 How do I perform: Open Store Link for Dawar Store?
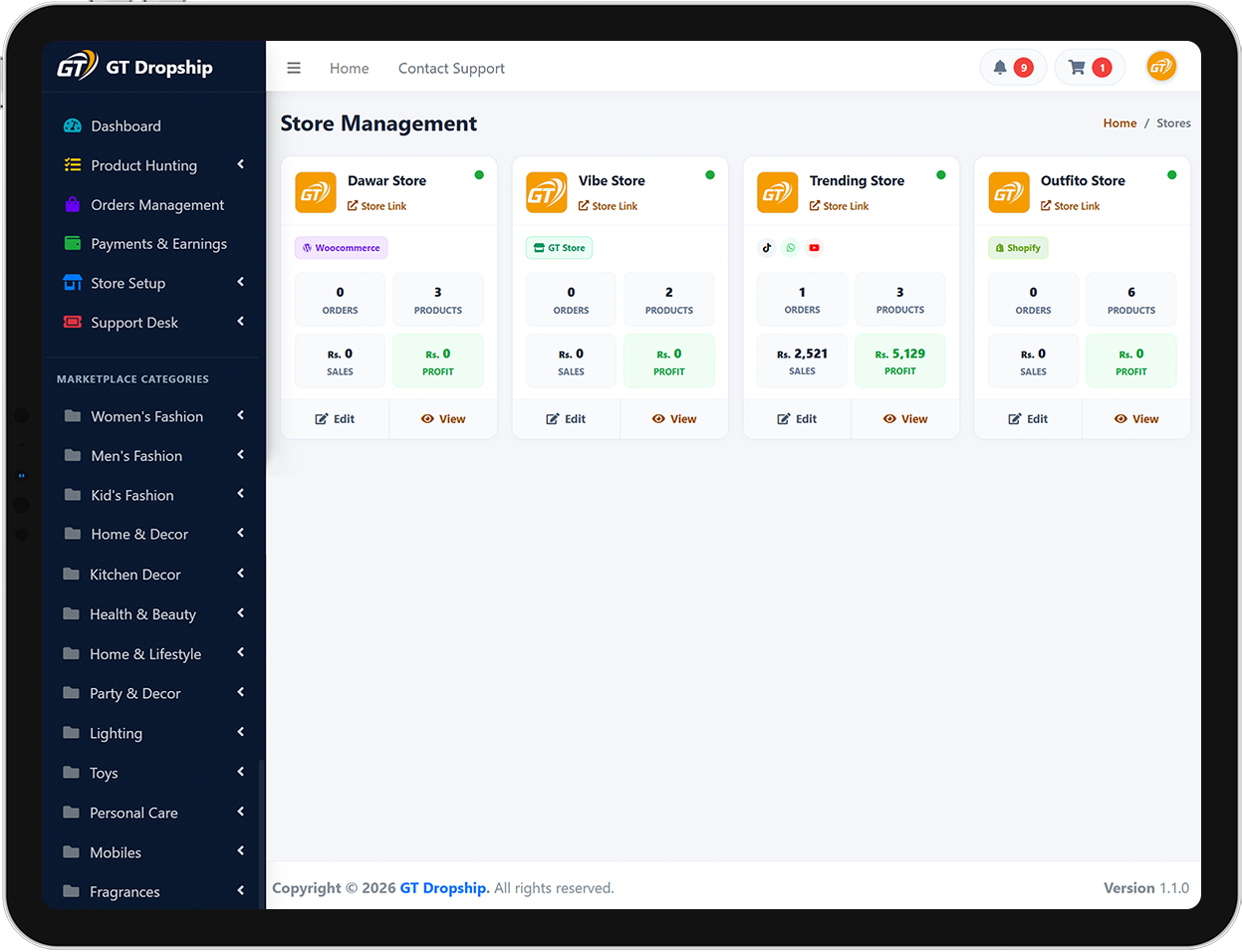pos(377,206)
